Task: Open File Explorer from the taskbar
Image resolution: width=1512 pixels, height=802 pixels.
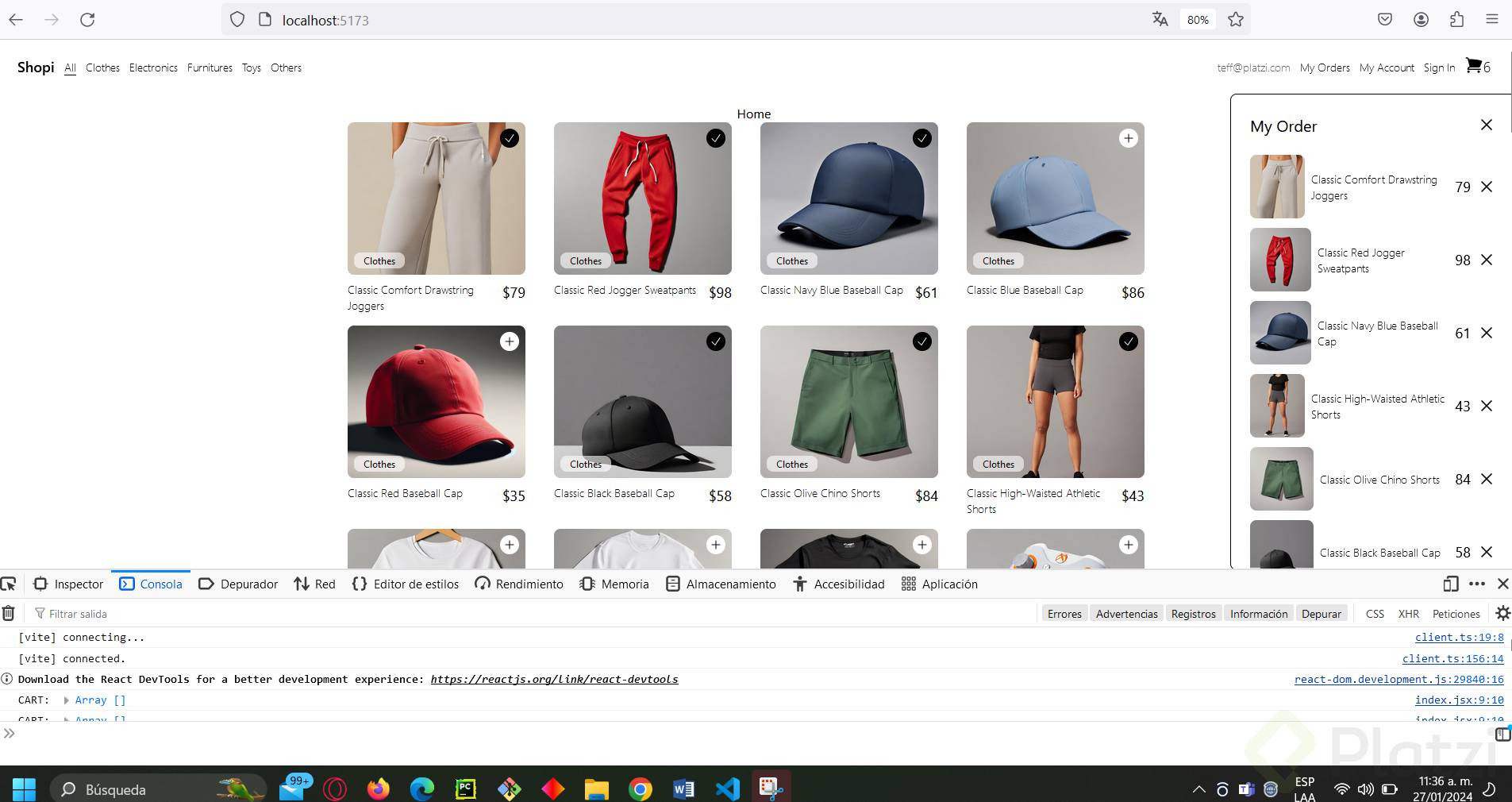Action: click(x=596, y=789)
